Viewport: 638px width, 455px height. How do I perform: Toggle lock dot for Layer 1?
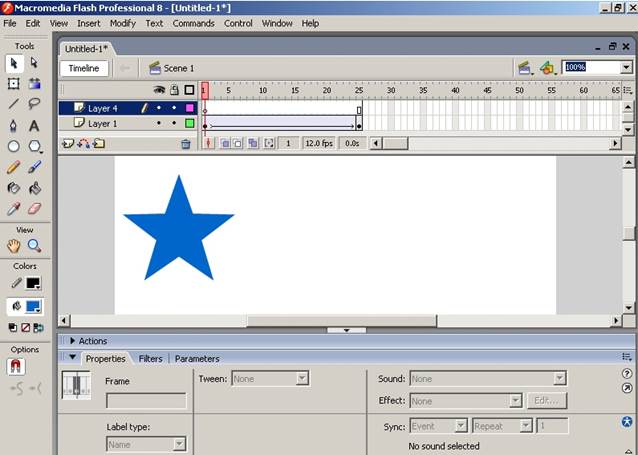174,123
